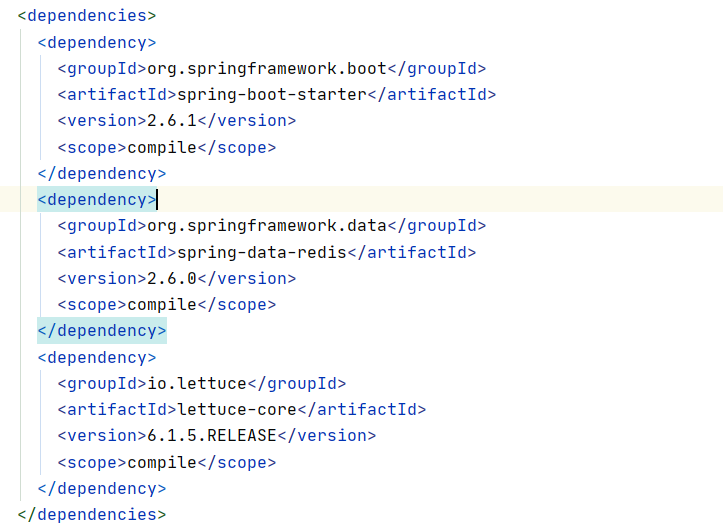The height and width of the screenshot is (532, 723).
Task: Click the highlighted opening dependency tag
Action: [x=97, y=200]
